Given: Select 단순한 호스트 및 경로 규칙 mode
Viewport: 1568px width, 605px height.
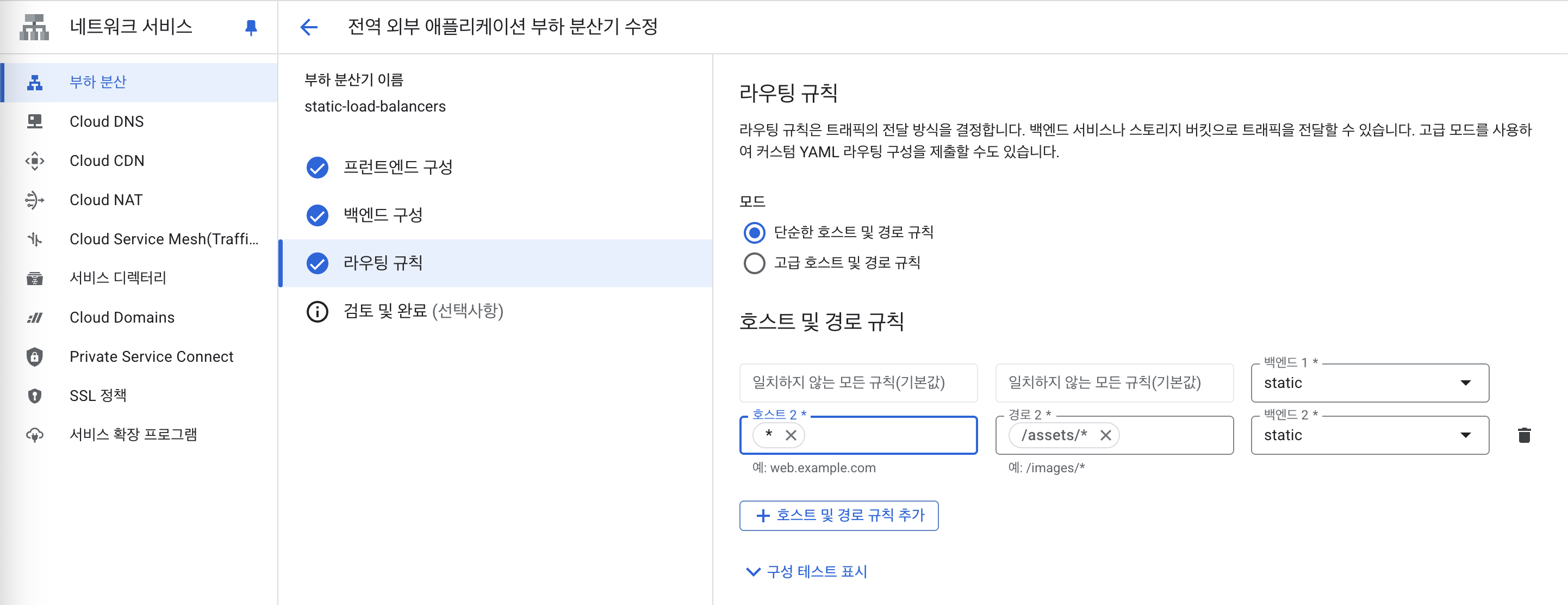Looking at the screenshot, I should pos(754,232).
